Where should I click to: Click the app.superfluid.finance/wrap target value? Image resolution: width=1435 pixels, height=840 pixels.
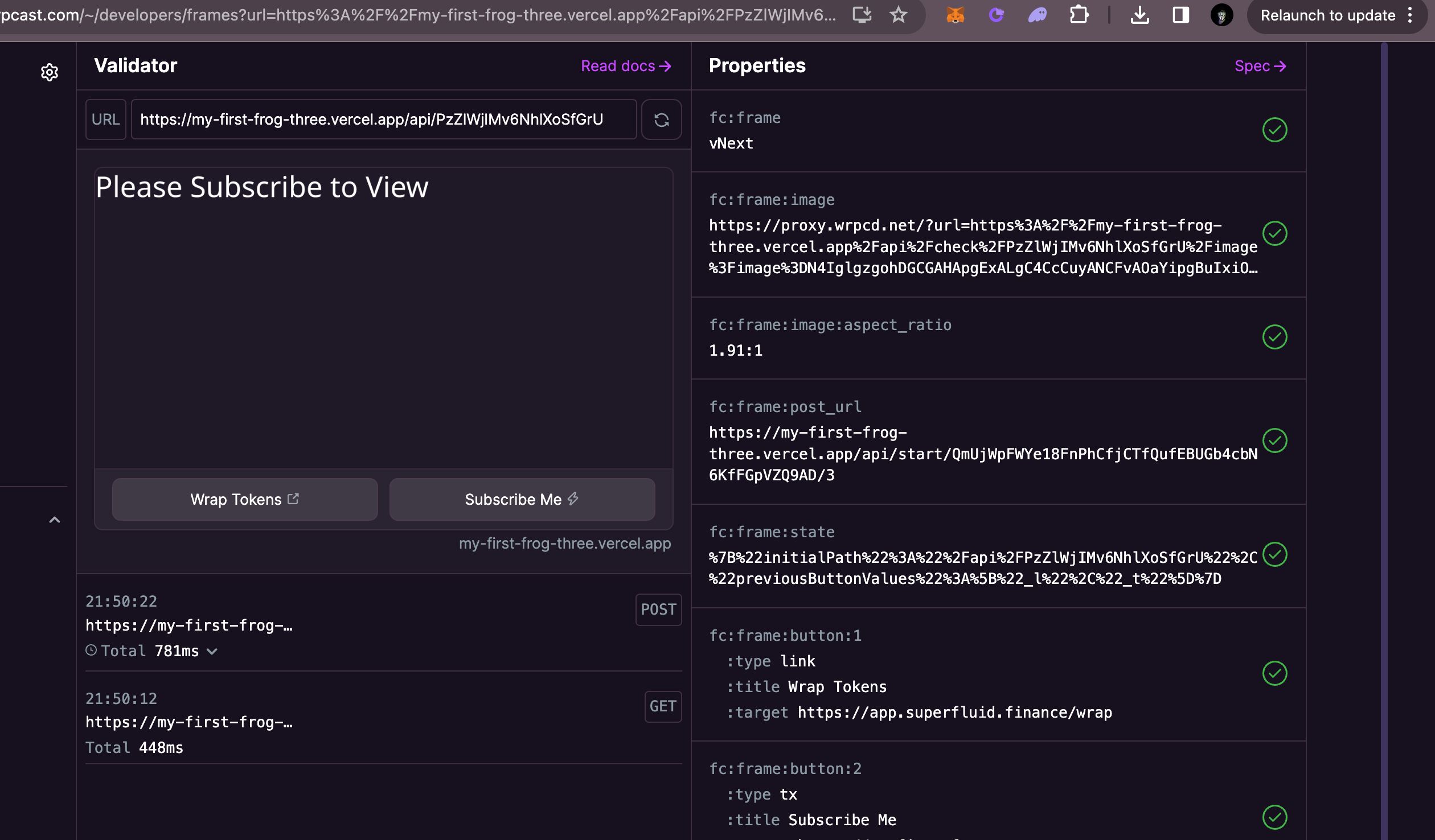coord(955,713)
